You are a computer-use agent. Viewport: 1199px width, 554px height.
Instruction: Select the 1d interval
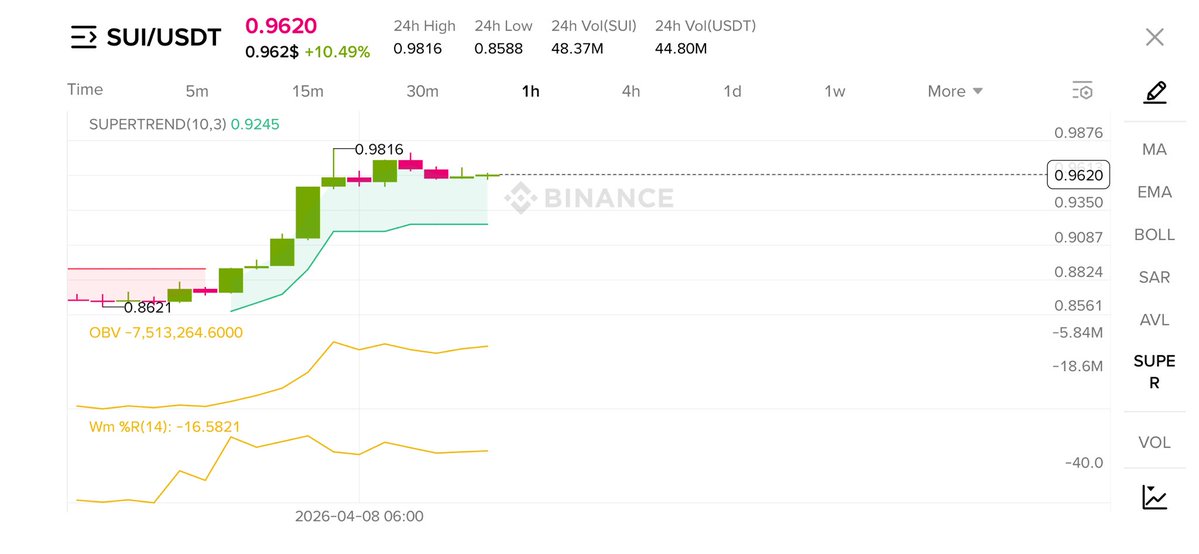click(733, 92)
